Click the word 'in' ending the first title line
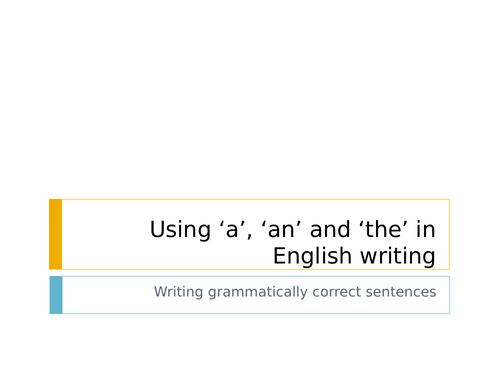The width and height of the screenshot is (500, 375). [426, 229]
